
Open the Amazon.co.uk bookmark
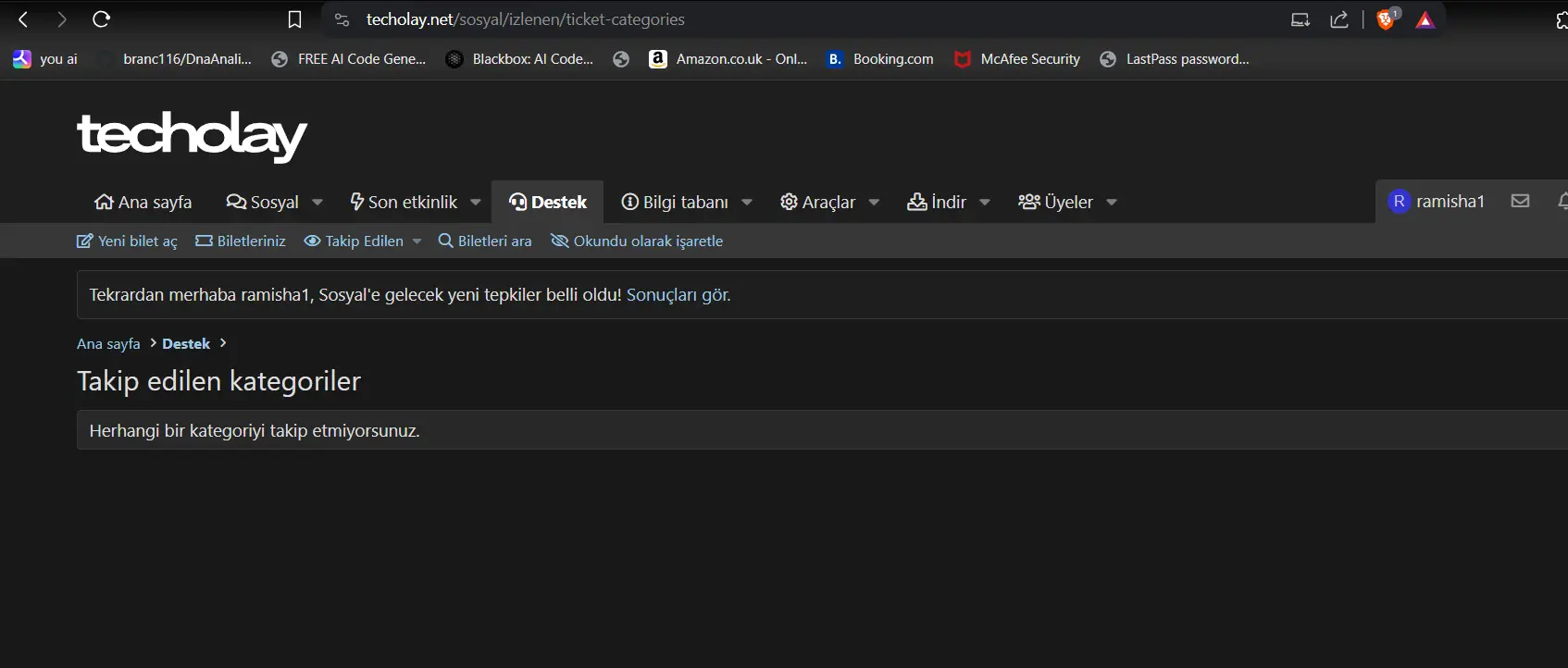point(728,59)
